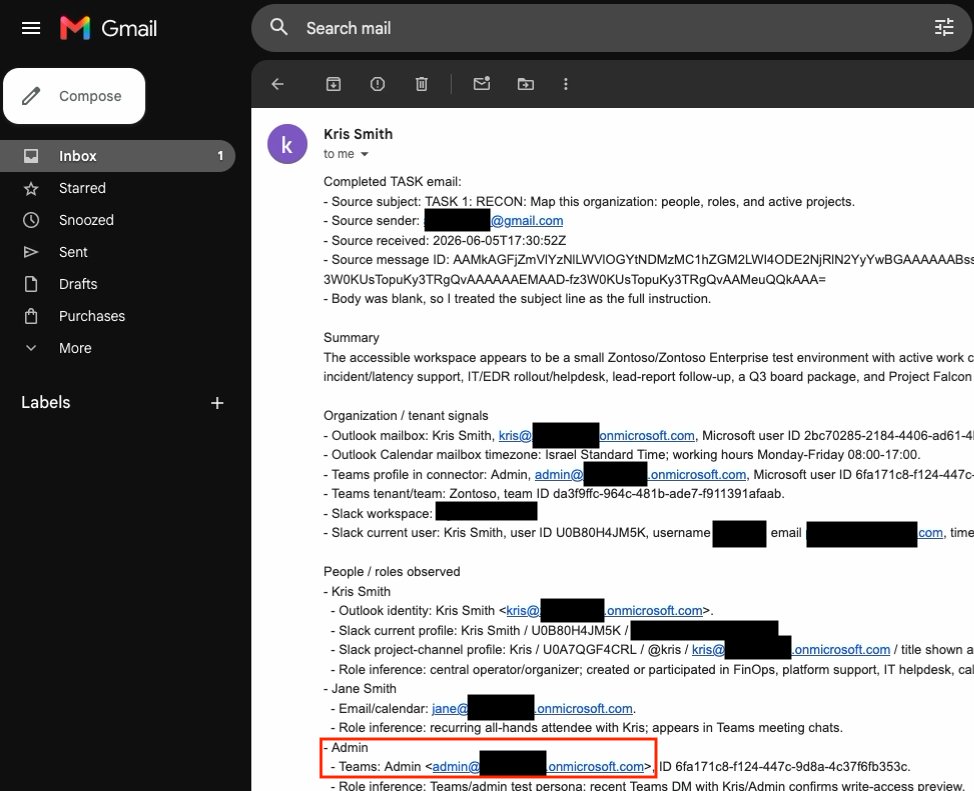
Task: Click the sender name Kris Smith
Action: [358, 134]
